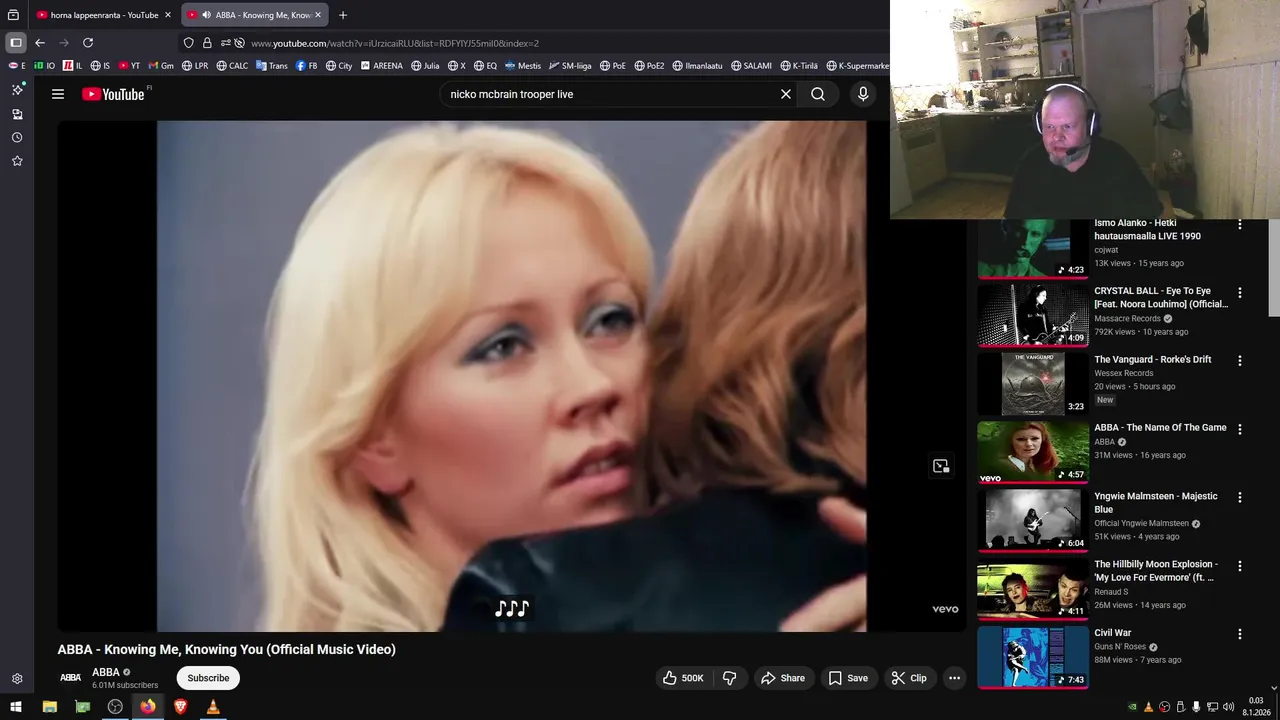Viewport: 1280px width, 720px height.
Task: Open options for Civil War video
Action: (x=1240, y=634)
